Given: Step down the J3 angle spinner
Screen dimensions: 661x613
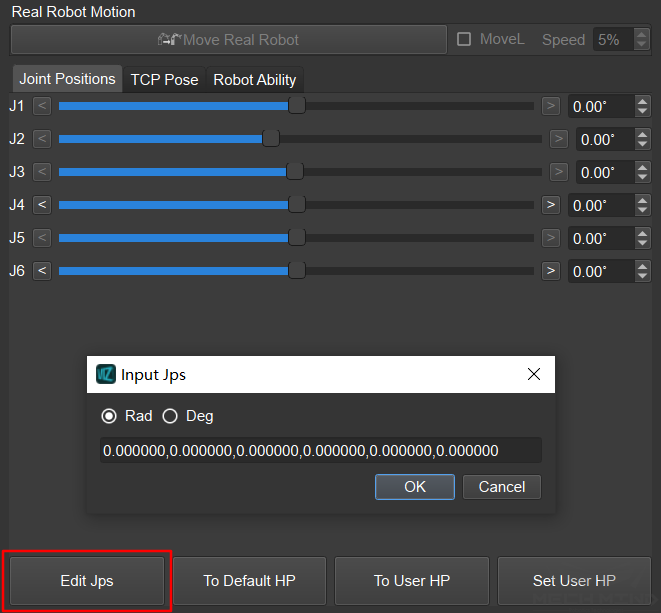Looking at the screenshot, I should [642, 177].
